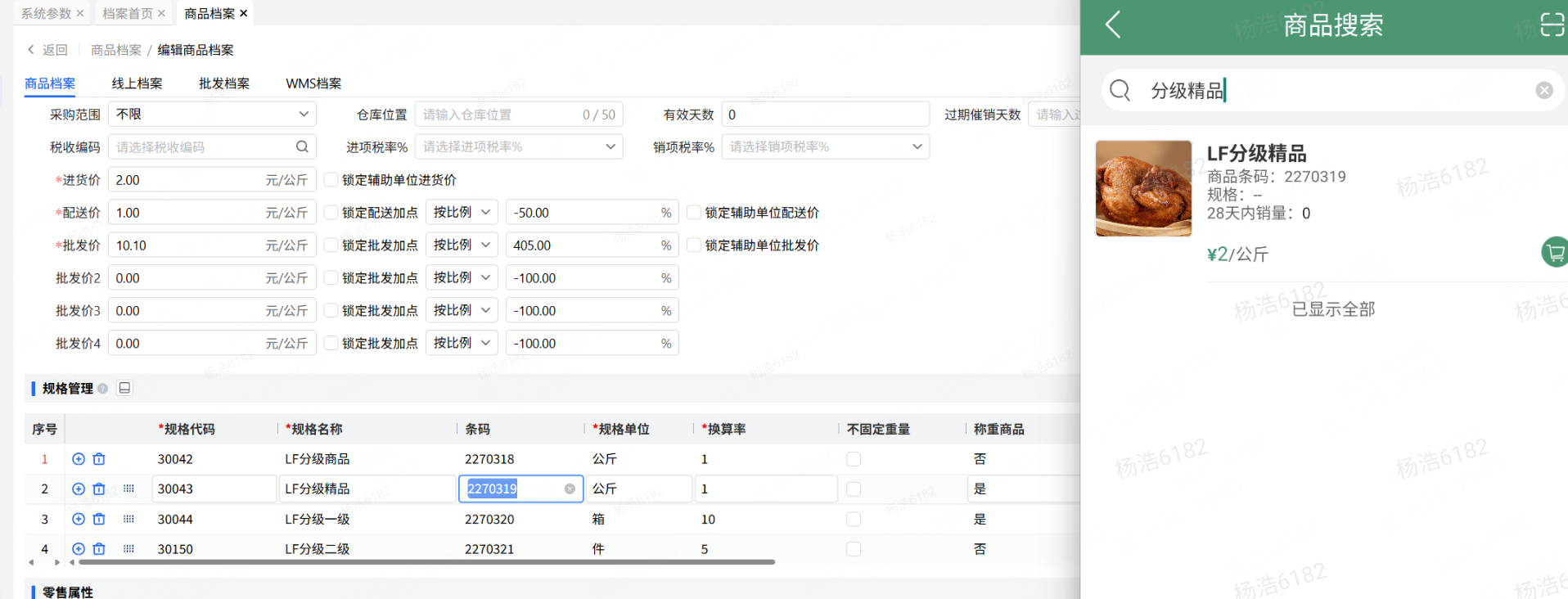Image resolution: width=1568 pixels, height=599 pixels.
Task: Enable 锁定辅助单位进货价 checkbox
Action: (331, 179)
